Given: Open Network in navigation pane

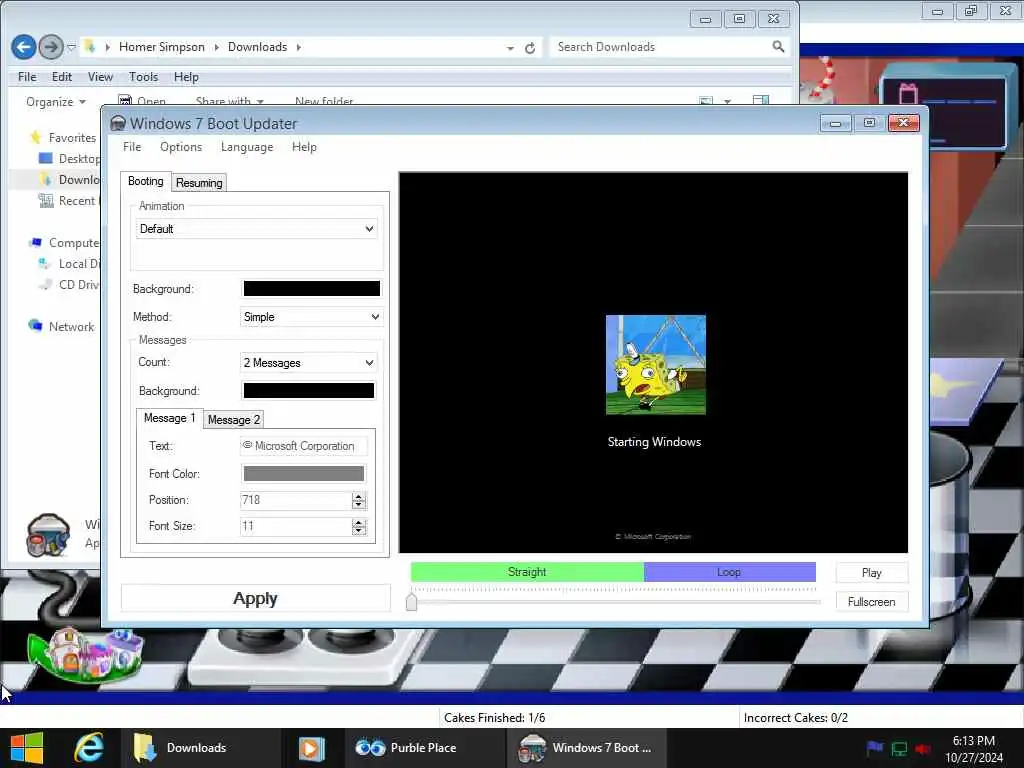Looking at the screenshot, I should point(71,327).
